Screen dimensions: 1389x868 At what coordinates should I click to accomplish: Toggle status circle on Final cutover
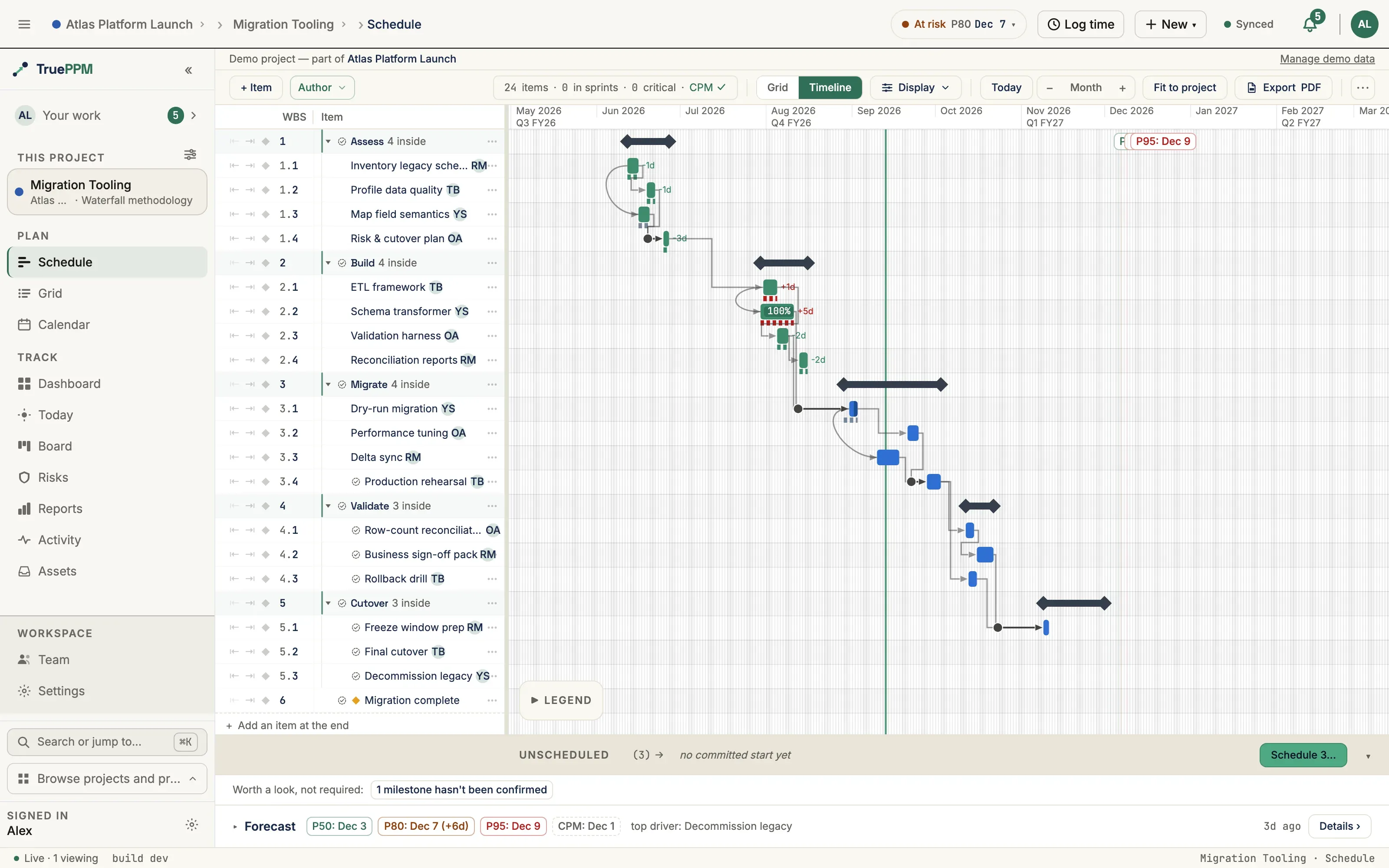click(356, 651)
